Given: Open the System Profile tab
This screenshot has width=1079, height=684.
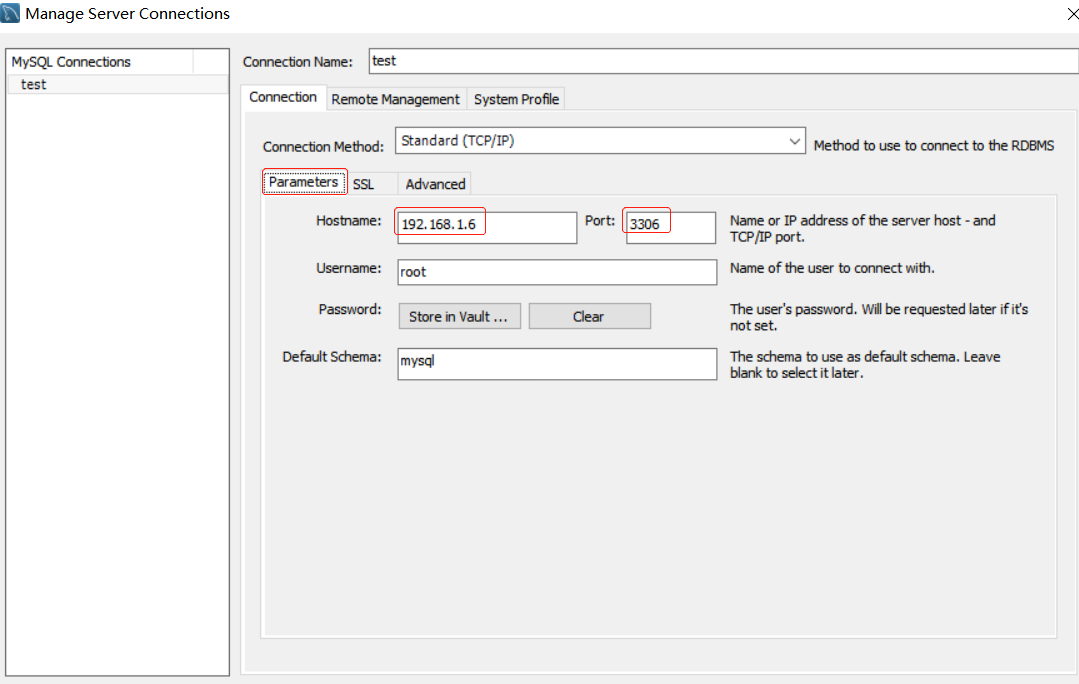Looking at the screenshot, I should 516,99.
